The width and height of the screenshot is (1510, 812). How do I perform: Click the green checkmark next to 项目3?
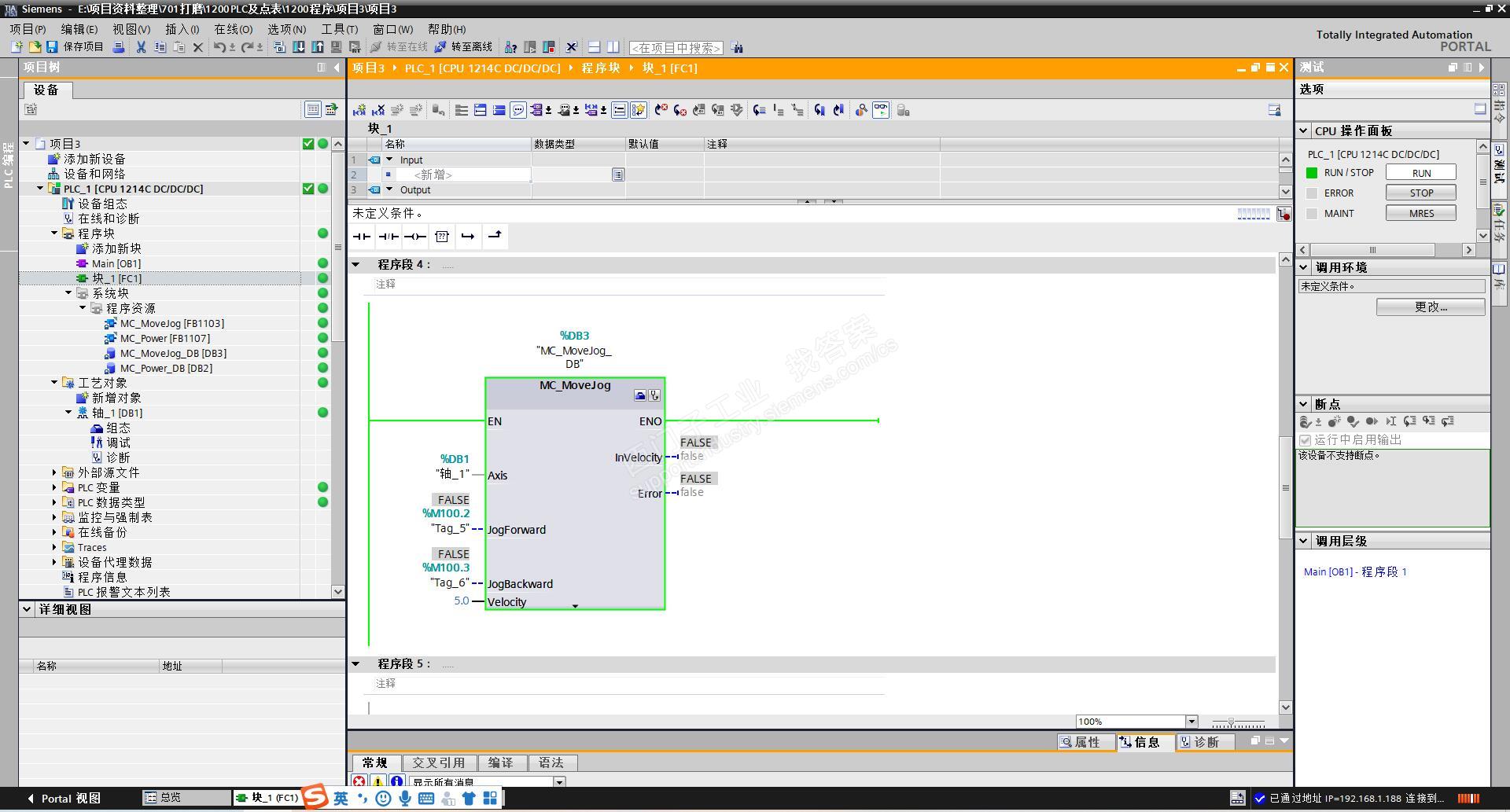tap(308, 144)
